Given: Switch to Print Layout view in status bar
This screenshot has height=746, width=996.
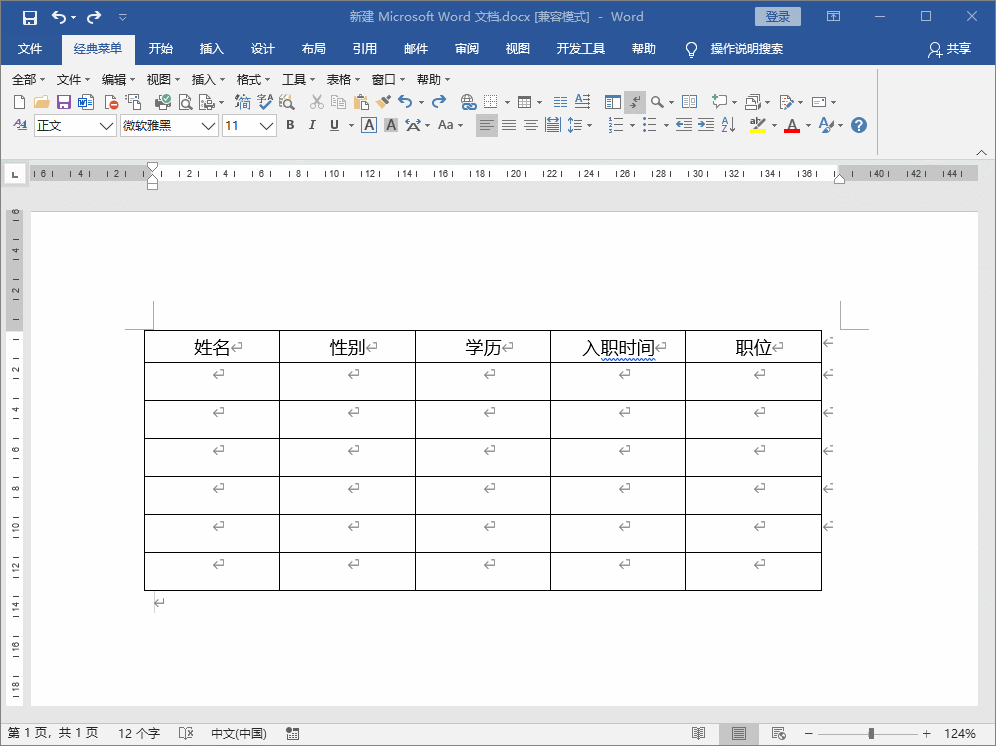Looking at the screenshot, I should (739, 733).
